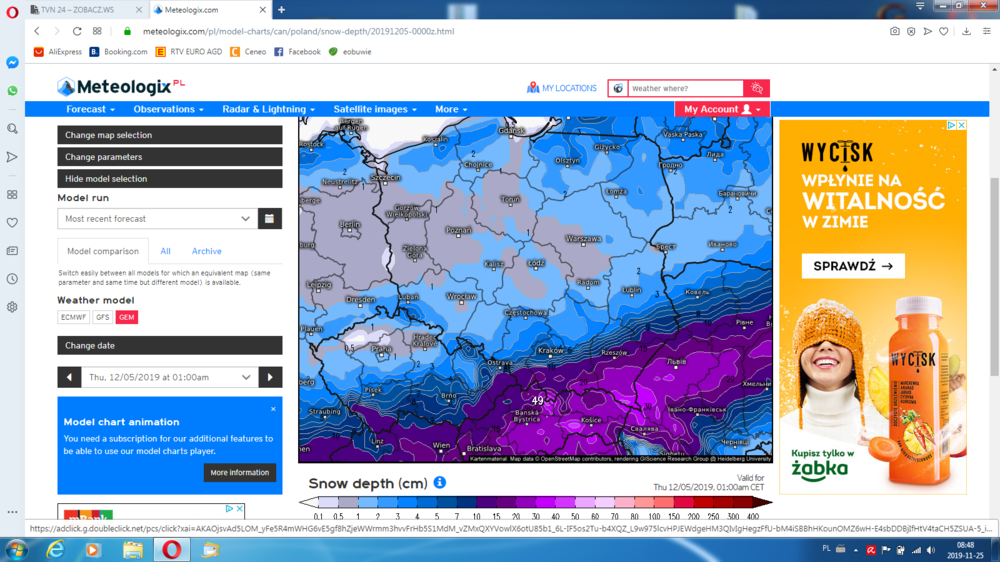Open Ceneo bookmark
This screenshot has width=1000, height=562.
[248, 52]
